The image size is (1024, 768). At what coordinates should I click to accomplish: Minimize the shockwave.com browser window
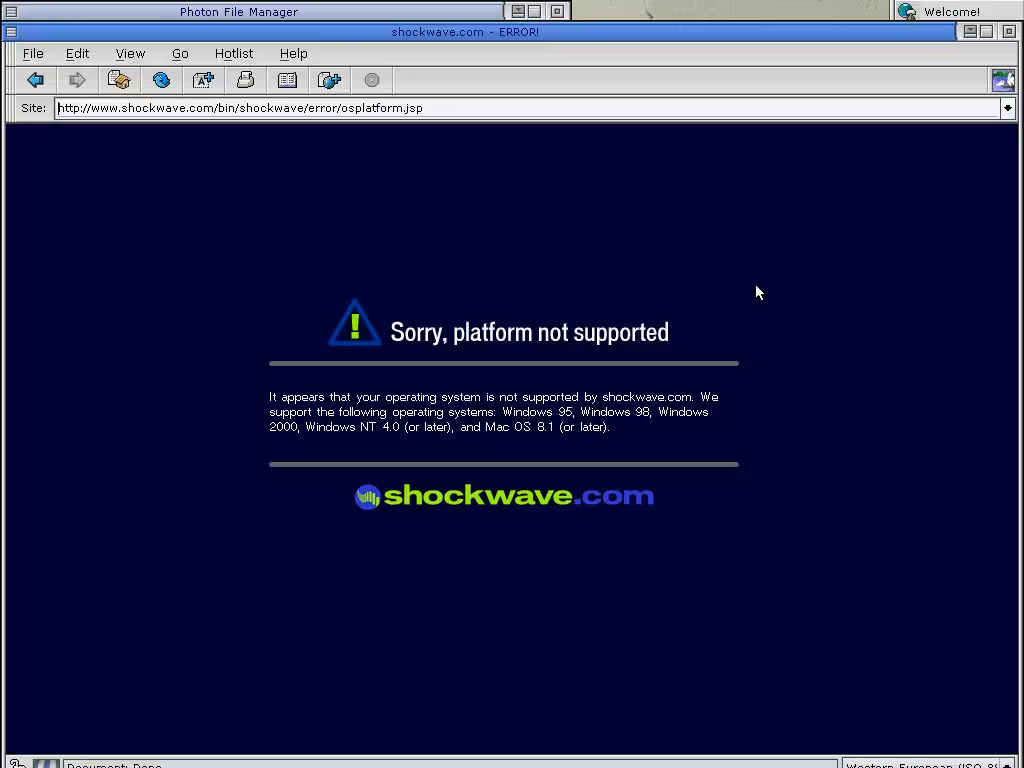coord(970,31)
